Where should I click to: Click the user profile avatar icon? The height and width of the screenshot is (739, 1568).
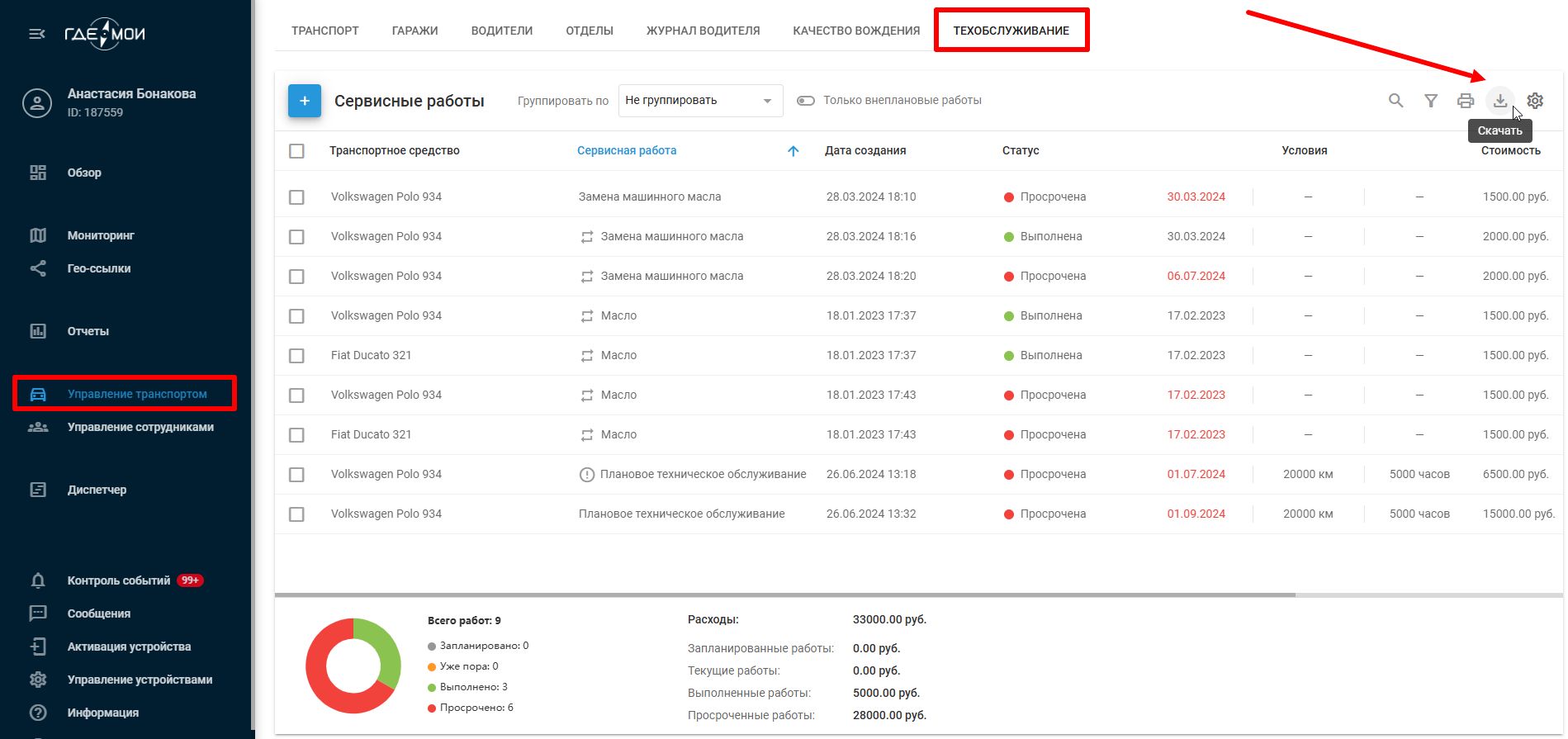(37, 103)
